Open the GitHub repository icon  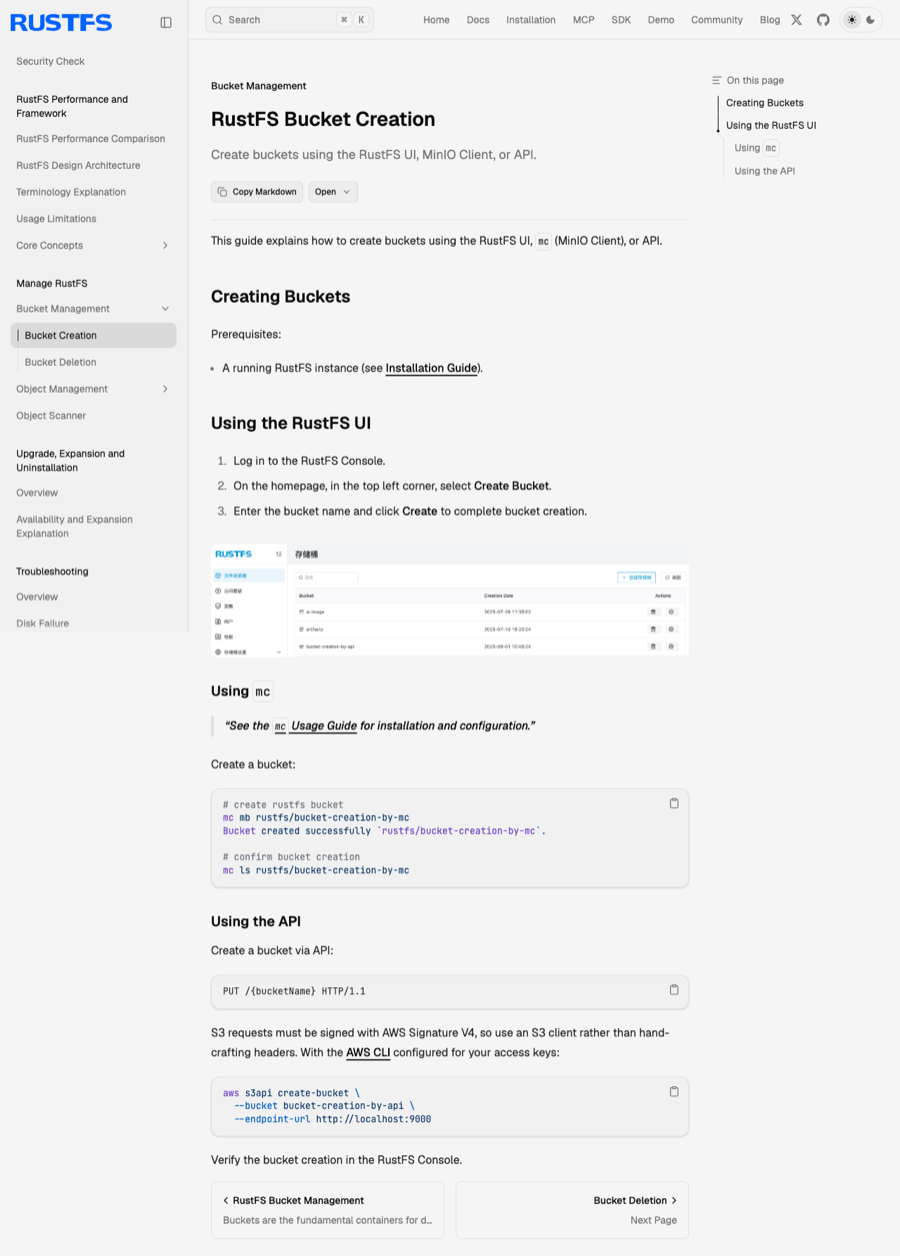[x=823, y=20]
